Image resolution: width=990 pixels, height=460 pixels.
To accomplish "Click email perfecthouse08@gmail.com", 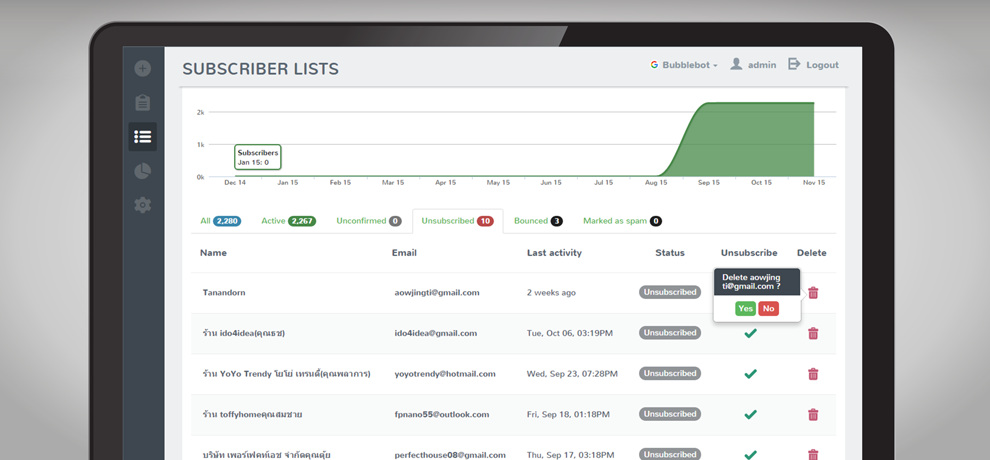I will [x=450, y=455].
